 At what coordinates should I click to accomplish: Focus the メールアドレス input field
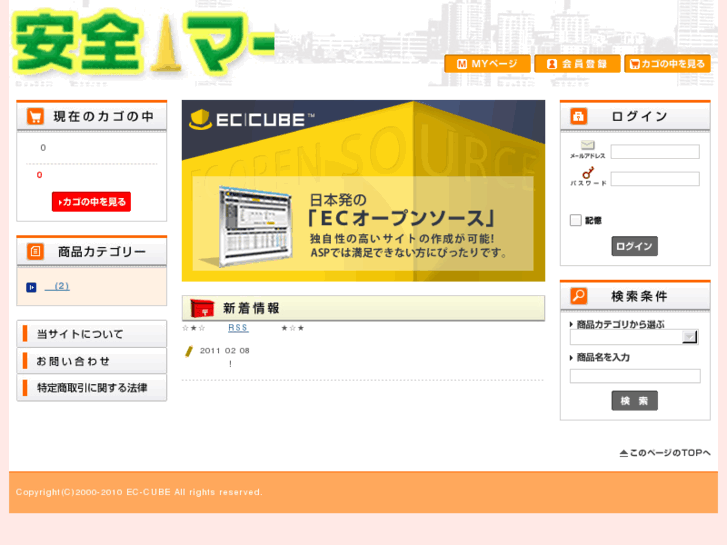pyautogui.click(x=655, y=152)
